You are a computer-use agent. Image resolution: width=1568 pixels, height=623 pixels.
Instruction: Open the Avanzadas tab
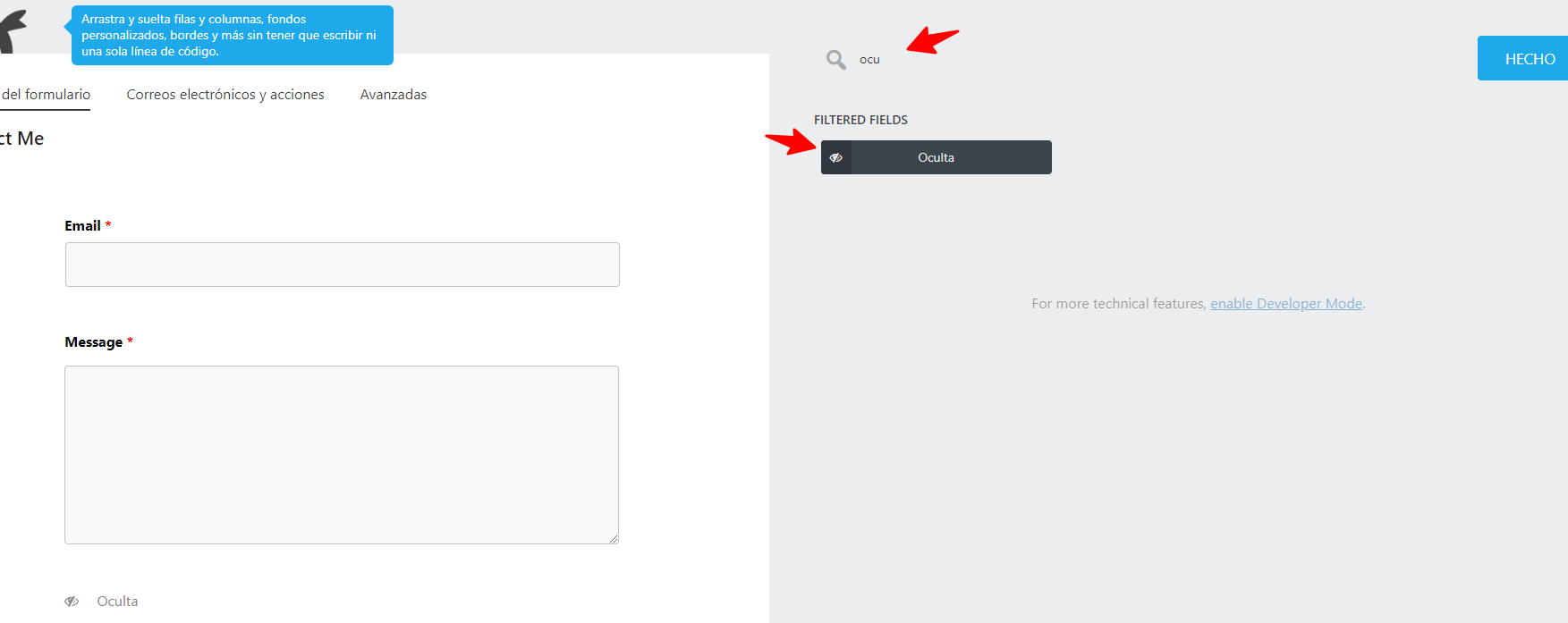pos(394,95)
